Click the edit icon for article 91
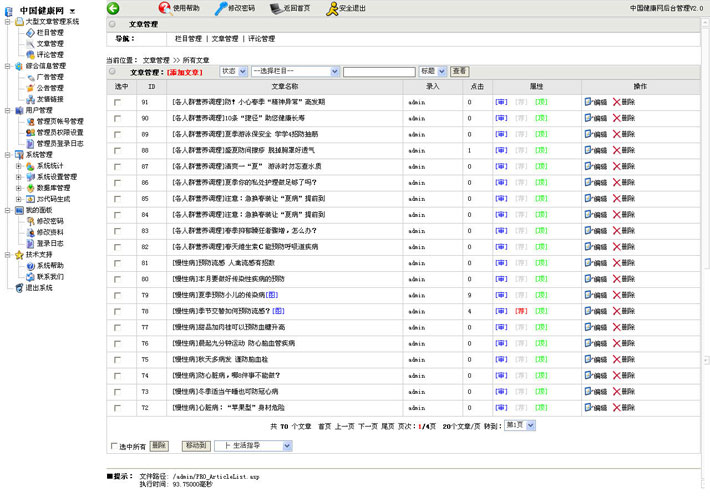This screenshot has height=497, width=710. (596, 103)
